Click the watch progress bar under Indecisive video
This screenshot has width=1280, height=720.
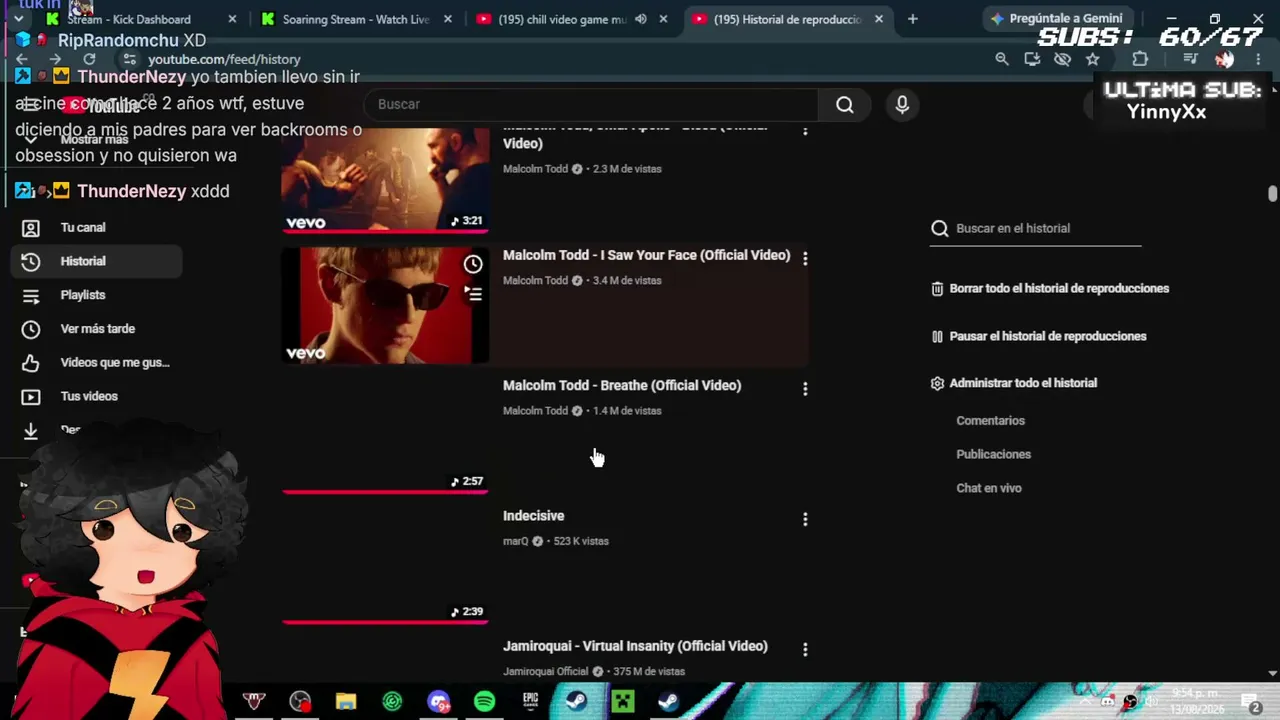coord(385,621)
